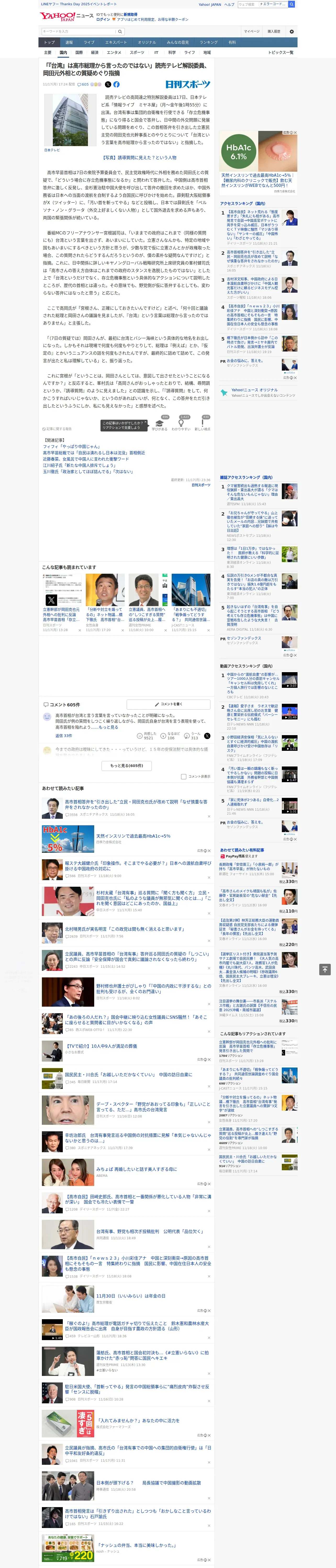336x1568 pixels.
Task: Share first comment on X icon
Action: pos(207,736)
